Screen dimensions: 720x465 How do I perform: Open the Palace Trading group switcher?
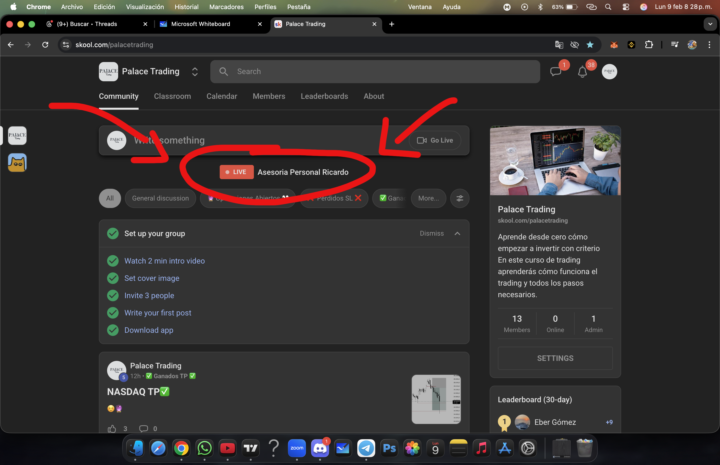click(195, 72)
